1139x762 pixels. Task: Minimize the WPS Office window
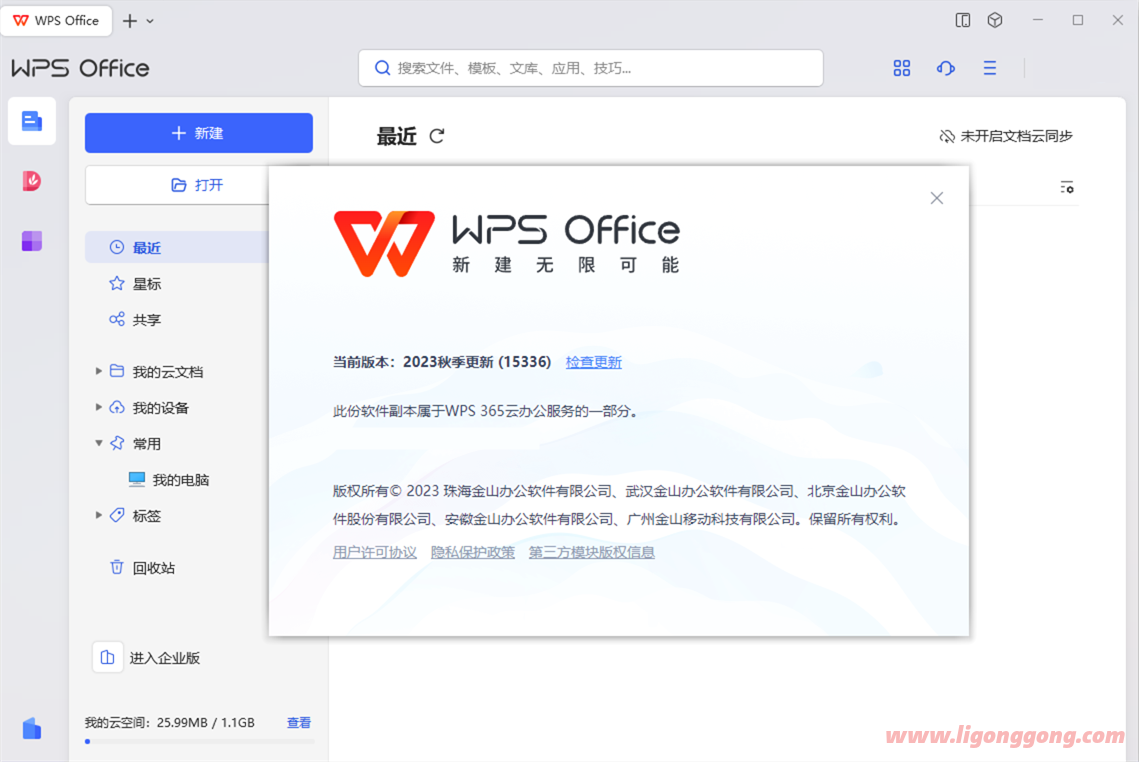click(x=1038, y=20)
